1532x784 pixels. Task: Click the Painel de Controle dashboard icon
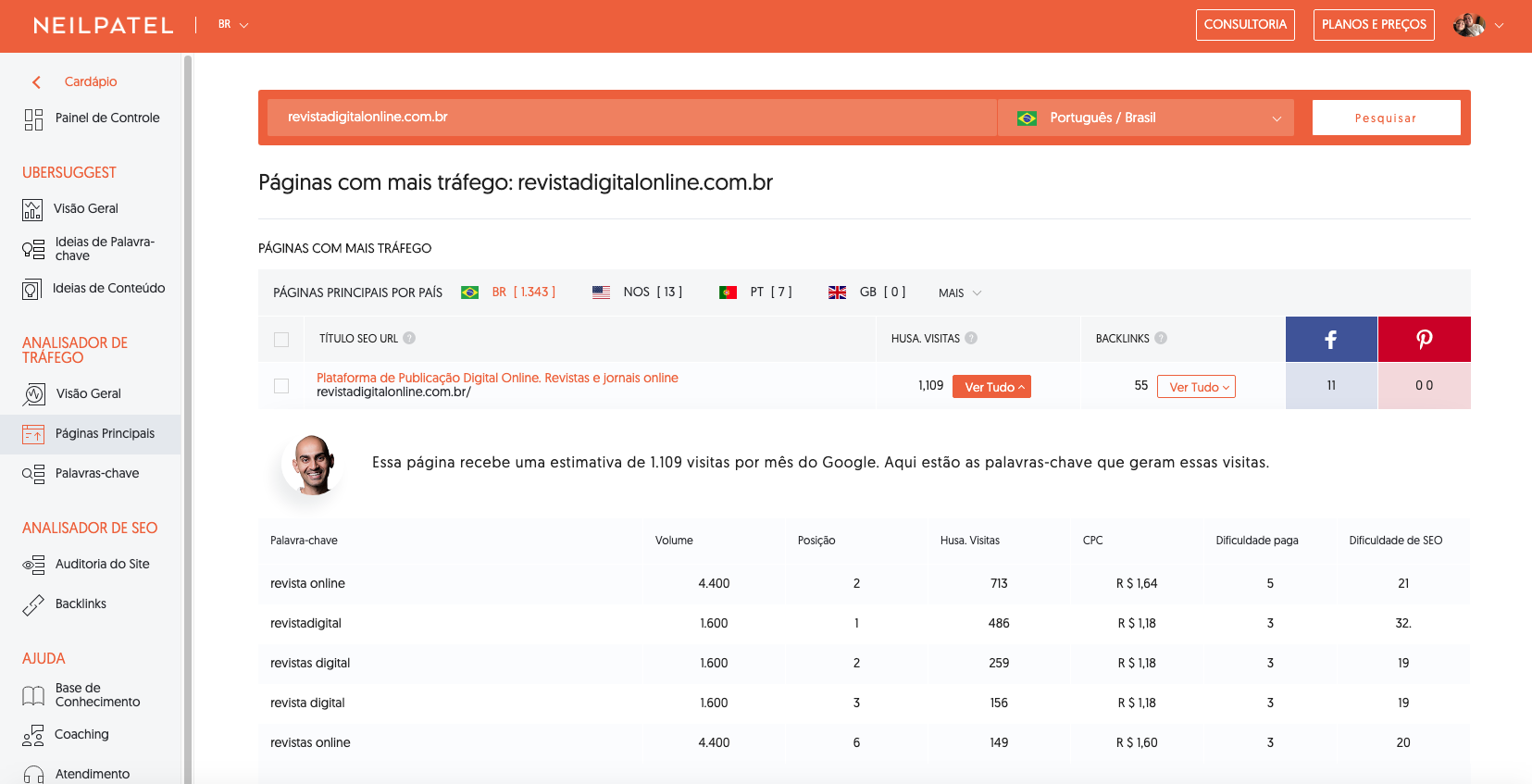pyautogui.click(x=33, y=118)
